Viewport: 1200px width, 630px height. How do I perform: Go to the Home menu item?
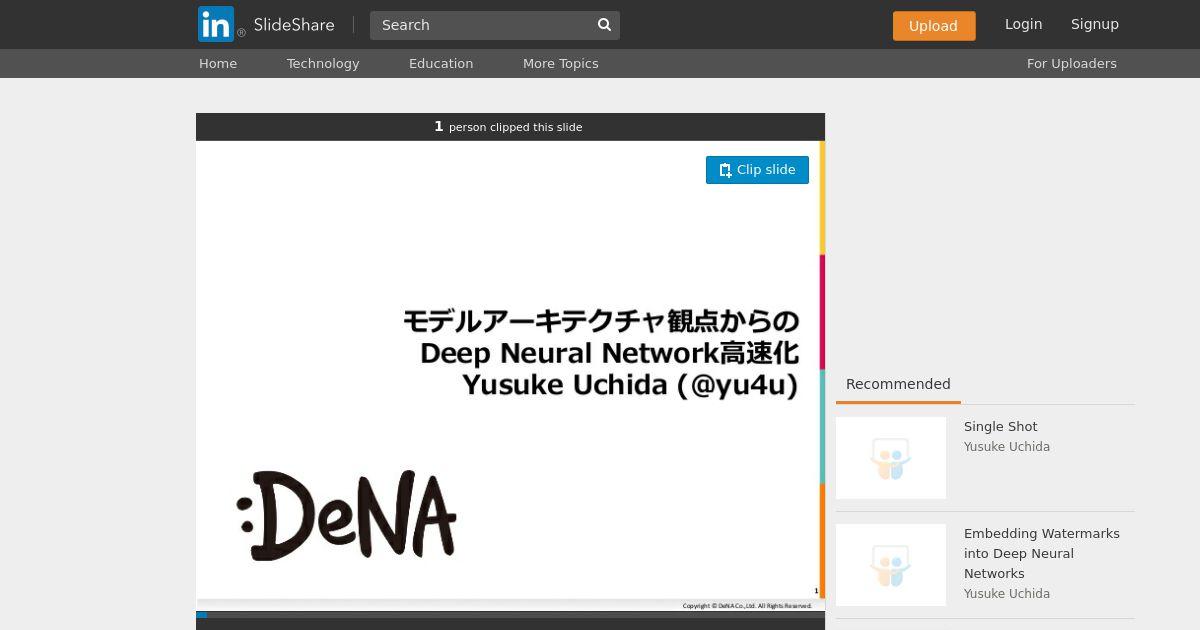point(218,63)
